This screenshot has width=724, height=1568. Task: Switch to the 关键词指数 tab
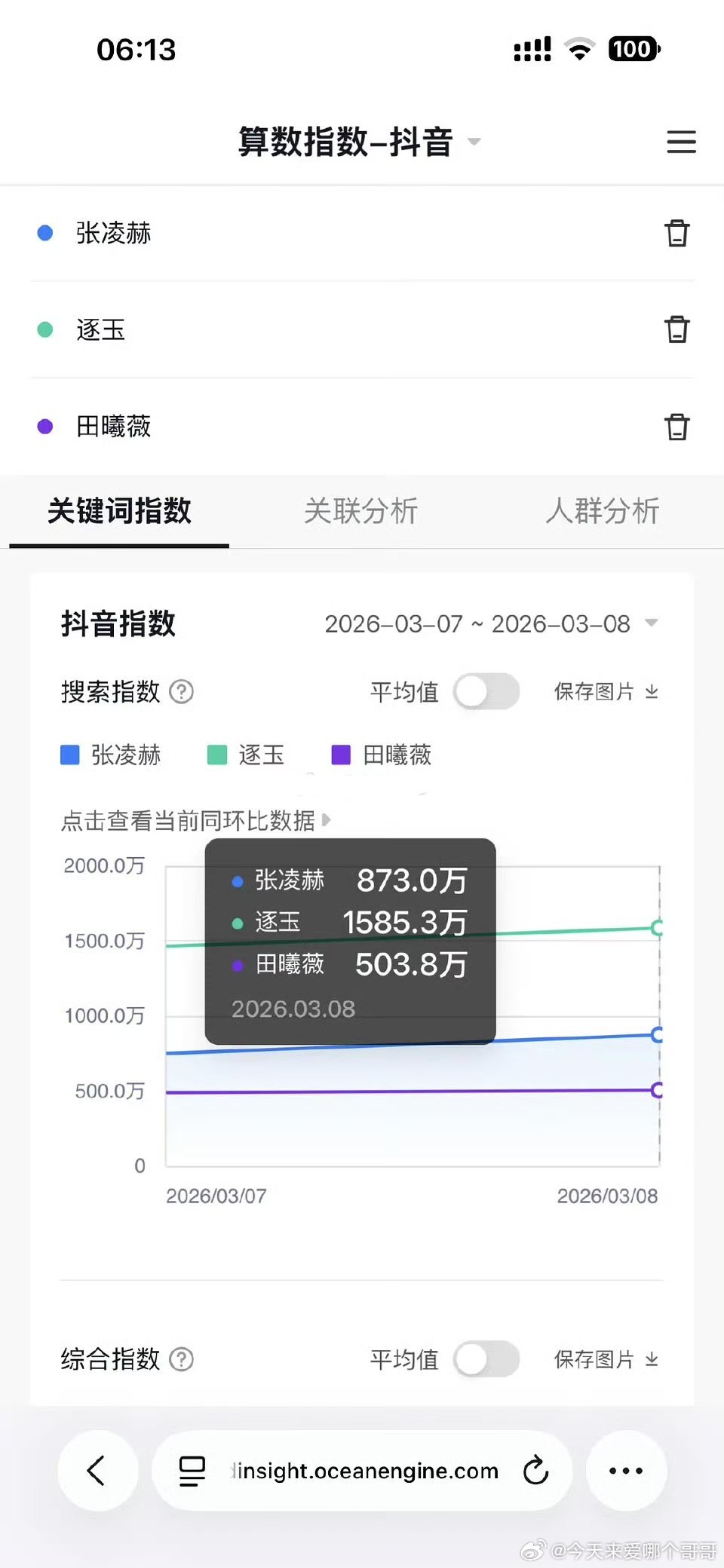tap(119, 511)
